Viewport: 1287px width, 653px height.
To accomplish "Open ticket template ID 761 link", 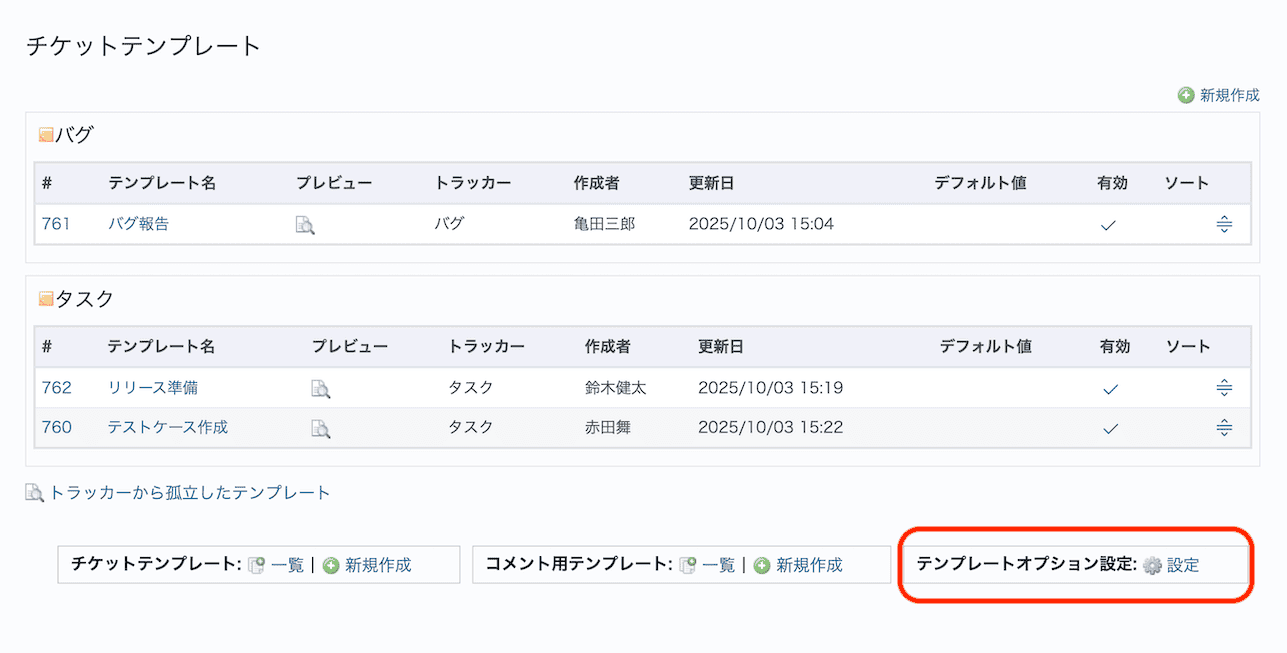I will click(56, 224).
